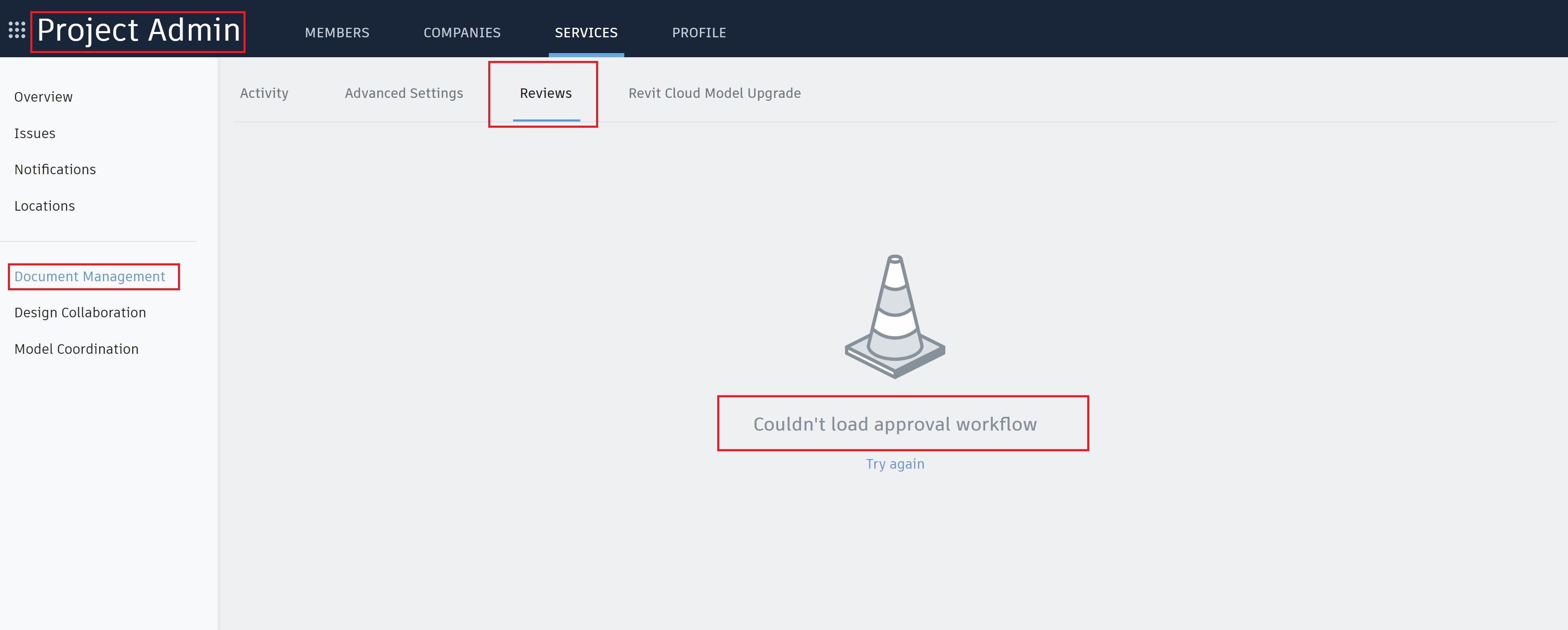This screenshot has width=1568, height=630.
Task: Click the traffic cone error illustration
Action: click(x=895, y=316)
